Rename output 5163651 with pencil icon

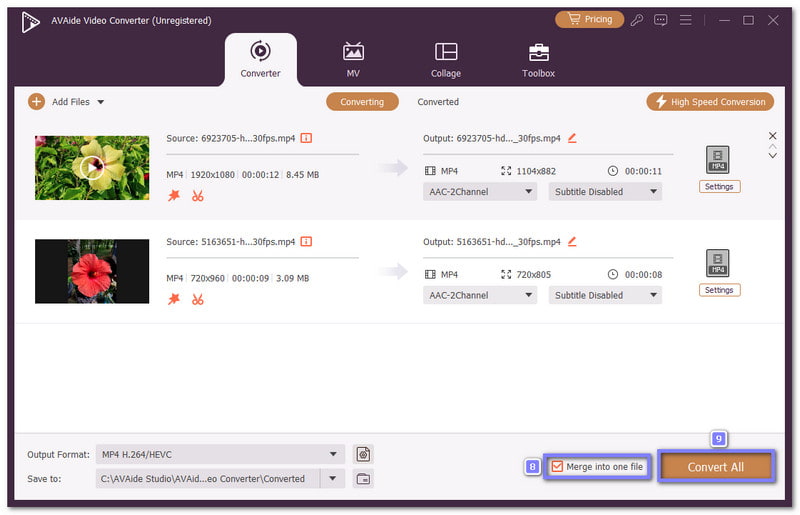[572, 241]
